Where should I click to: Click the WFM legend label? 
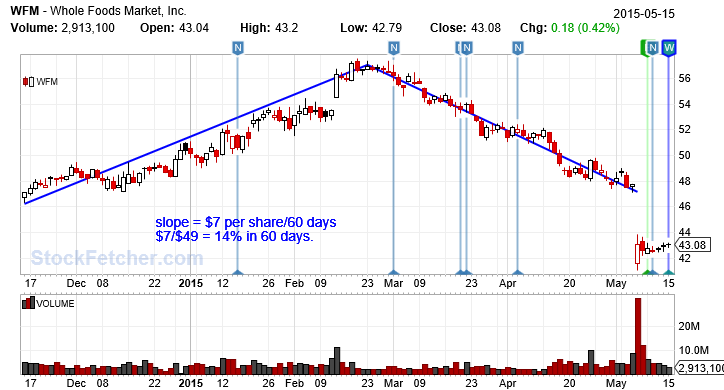pos(47,82)
